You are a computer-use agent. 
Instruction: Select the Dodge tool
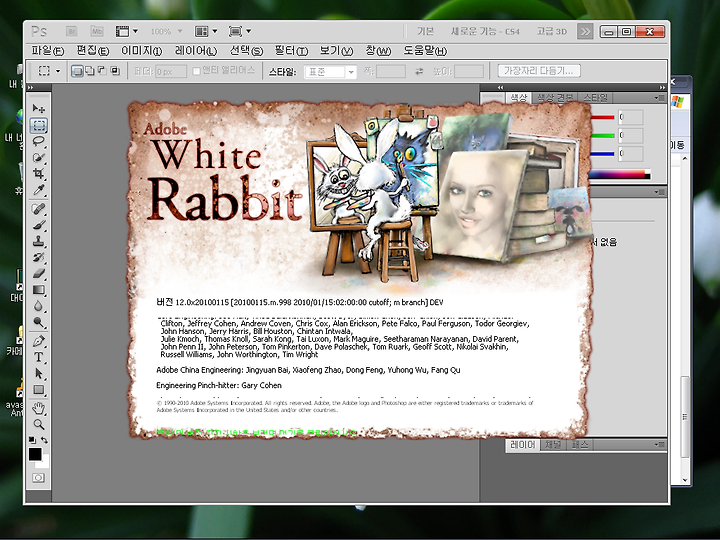[x=39, y=322]
